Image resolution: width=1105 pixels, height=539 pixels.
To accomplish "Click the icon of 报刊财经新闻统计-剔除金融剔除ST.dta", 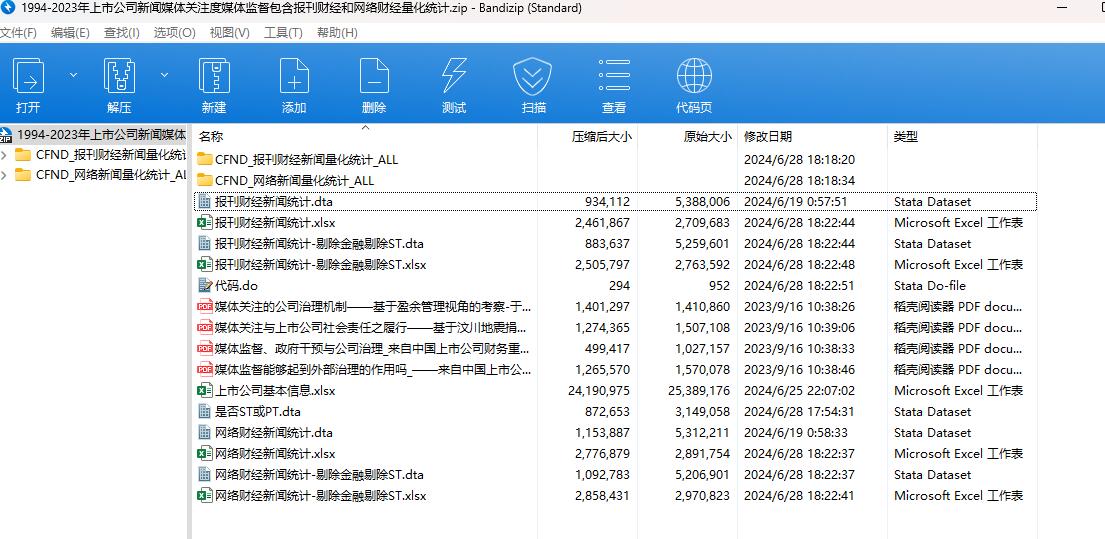I will (204, 244).
